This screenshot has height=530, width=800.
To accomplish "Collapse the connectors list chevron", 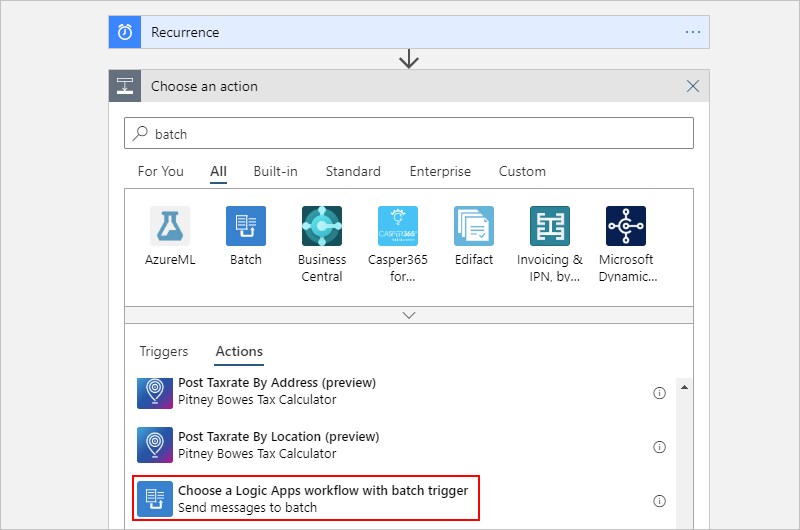I will 408,314.
